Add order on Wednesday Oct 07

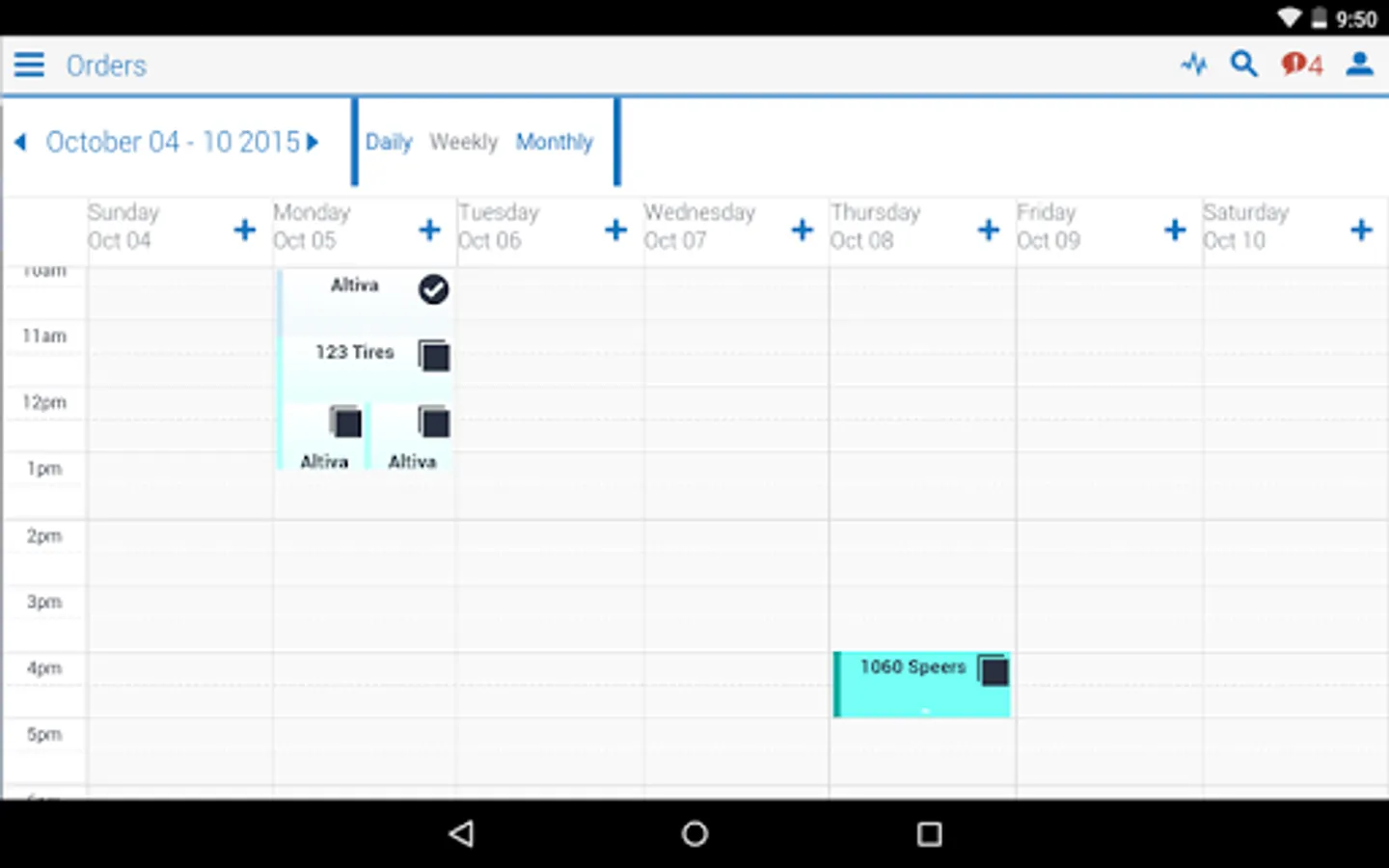coord(802,230)
